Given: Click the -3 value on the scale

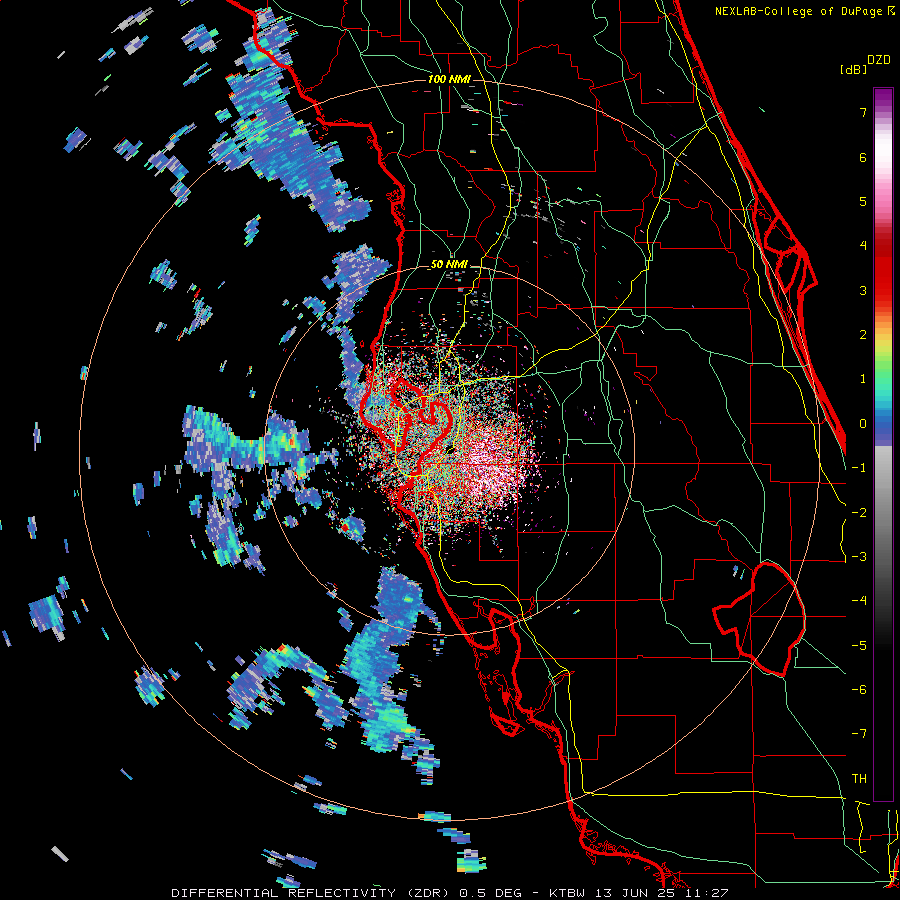Looking at the screenshot, I should [x=859, y=557].
